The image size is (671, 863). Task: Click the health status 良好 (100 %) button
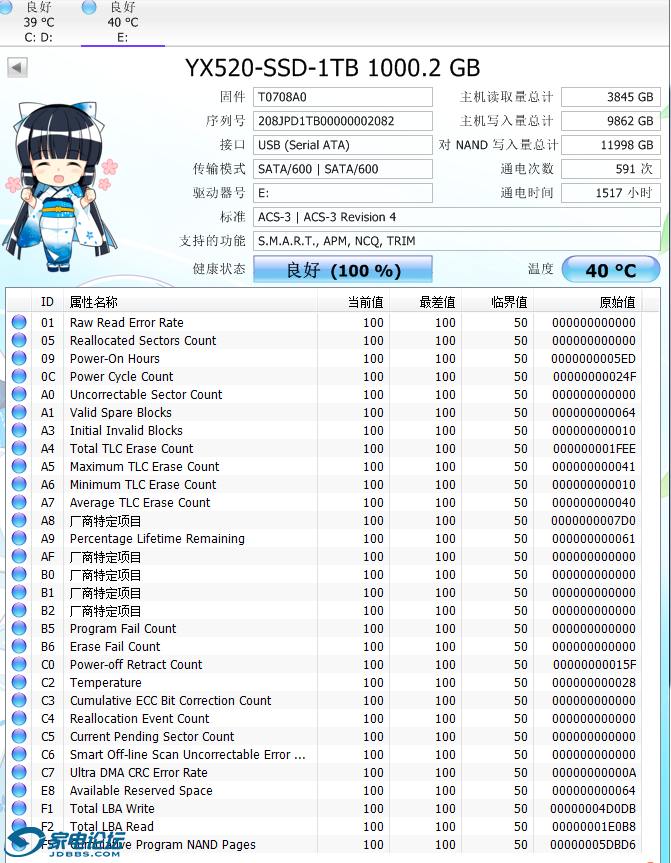pyautogui.click(x=342, y=270)
